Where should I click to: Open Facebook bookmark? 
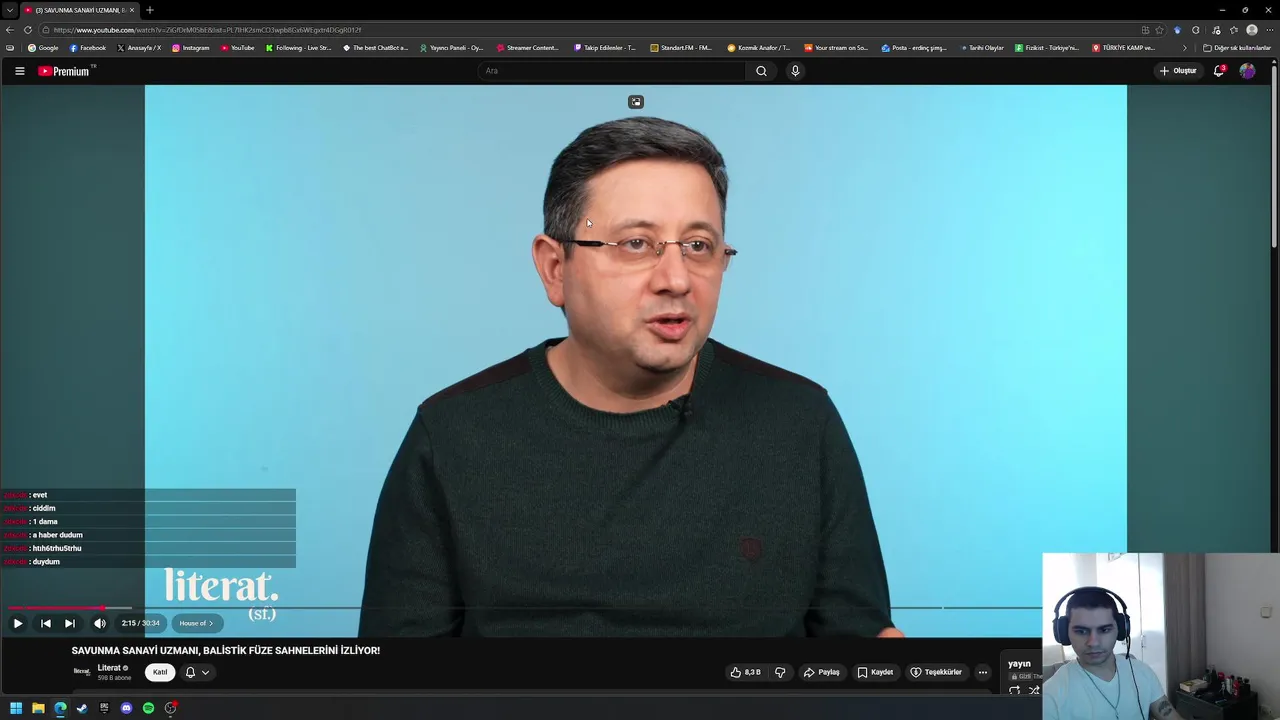88,48
